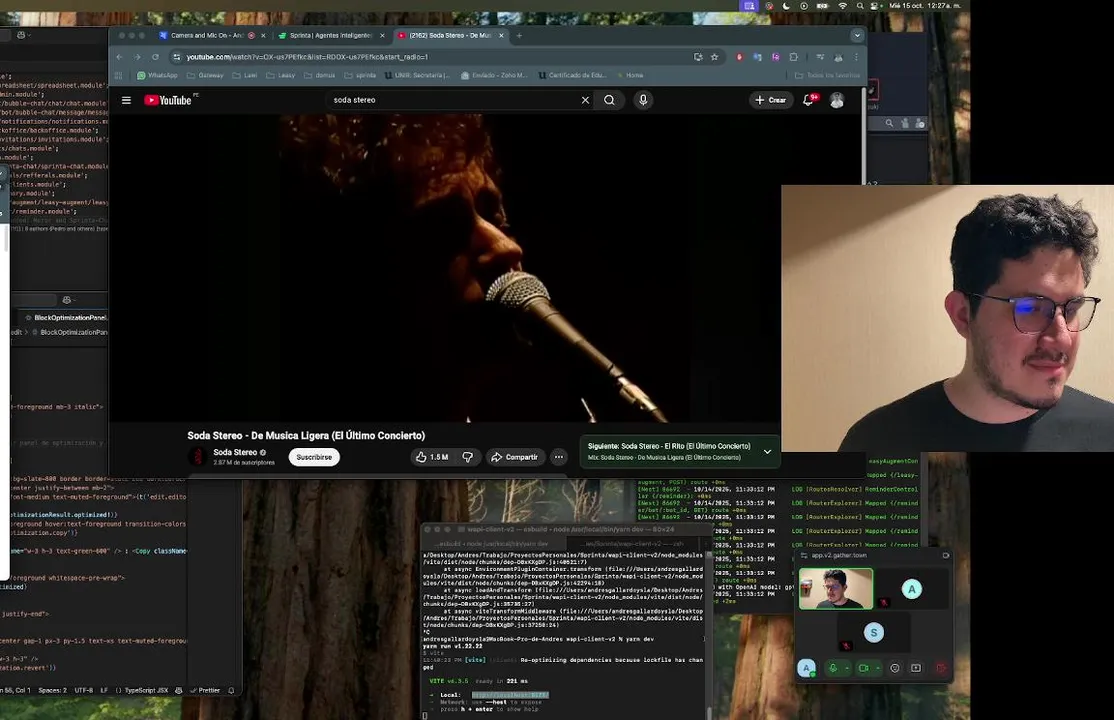The width and height of the screenshot is (1114, 720).
Task: Open the Gateway bookmarks folder
Action: coord(205,75)
